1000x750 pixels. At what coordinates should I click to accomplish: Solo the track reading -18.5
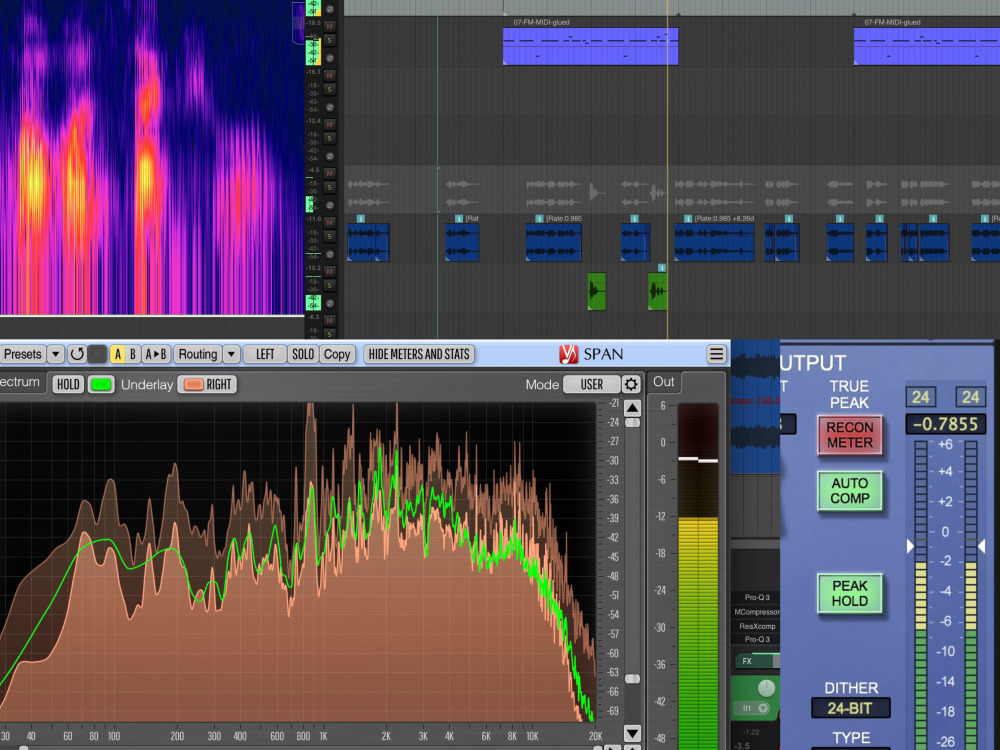330,40
